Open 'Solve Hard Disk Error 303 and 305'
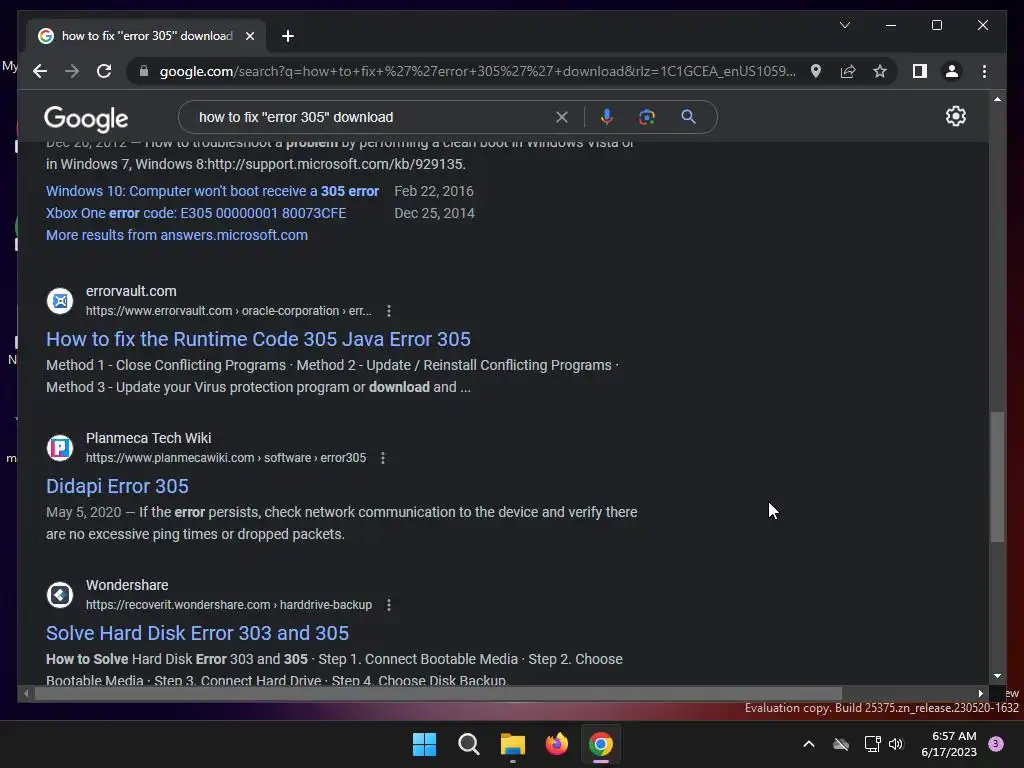This screenshot has width=1024, height=768. pos(197,633)
